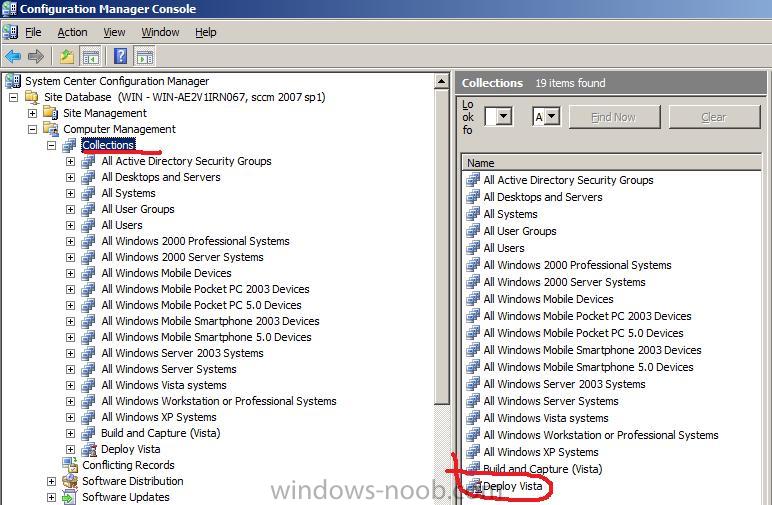772x505 pixels.
Task: Open the File menu
Action: (33, 32)
